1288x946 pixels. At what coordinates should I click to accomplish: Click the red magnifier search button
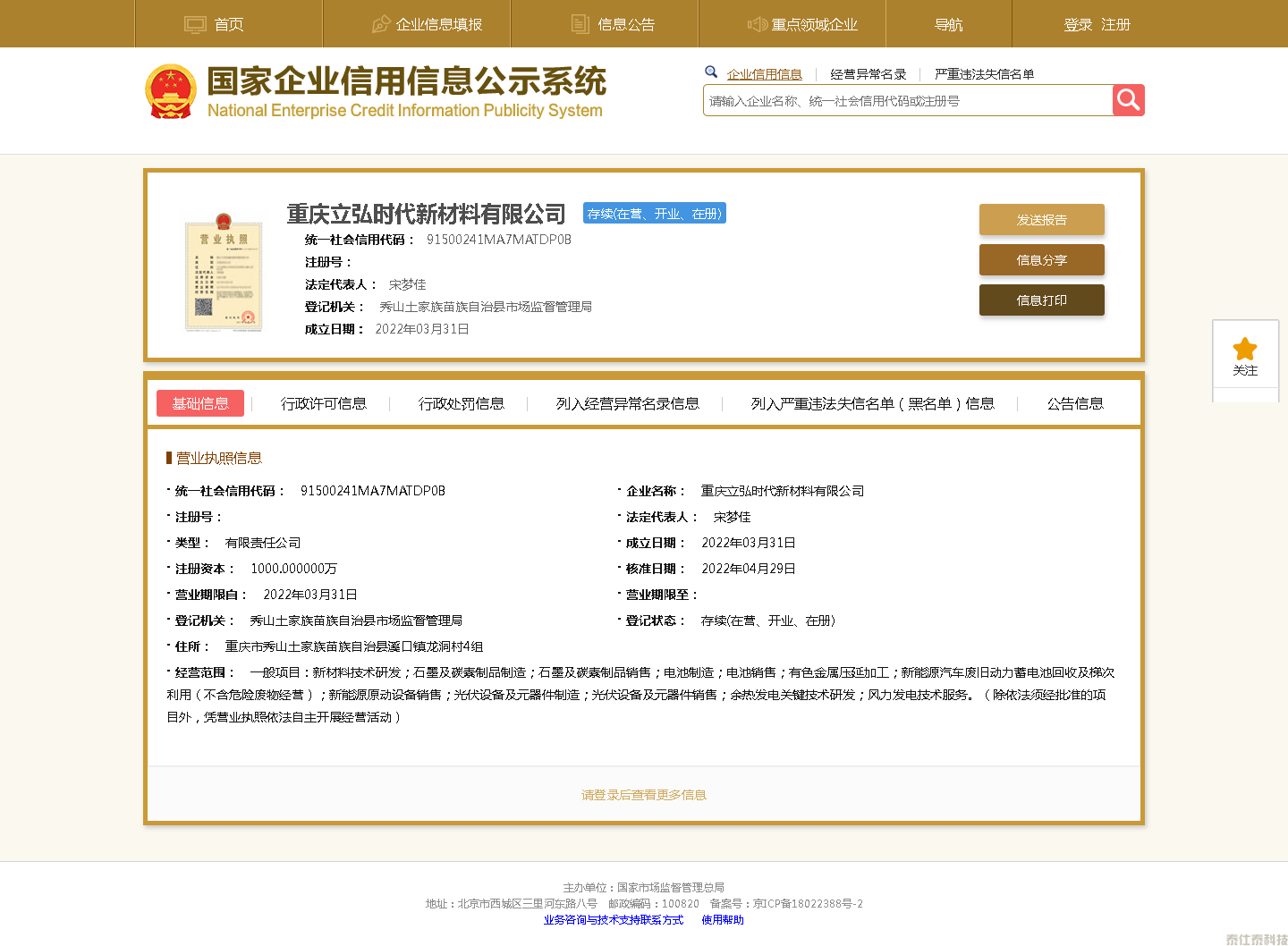point(1127,100)
